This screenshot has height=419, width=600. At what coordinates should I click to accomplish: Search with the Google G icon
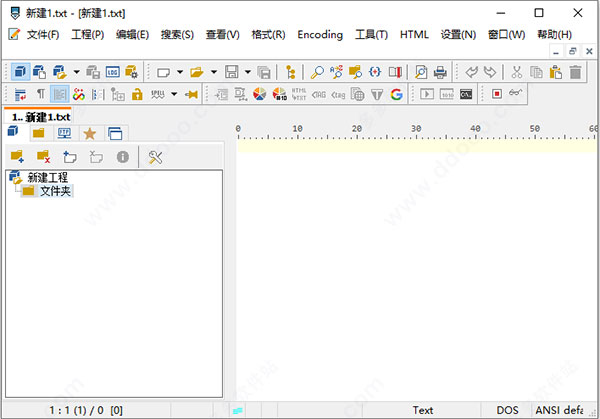pyautogui.click(x=396, y=94)
